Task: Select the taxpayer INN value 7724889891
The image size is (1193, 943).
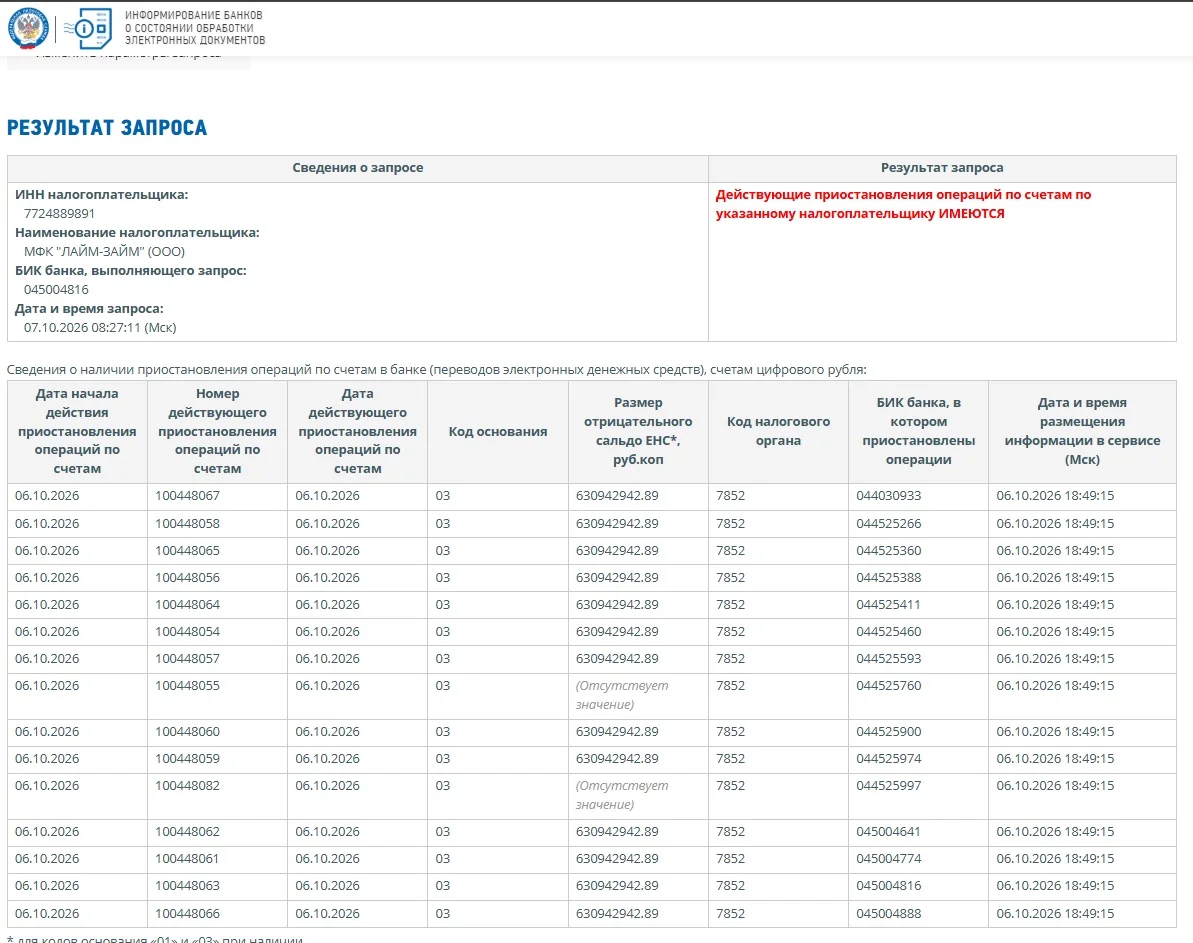Action: coord(59,214)
